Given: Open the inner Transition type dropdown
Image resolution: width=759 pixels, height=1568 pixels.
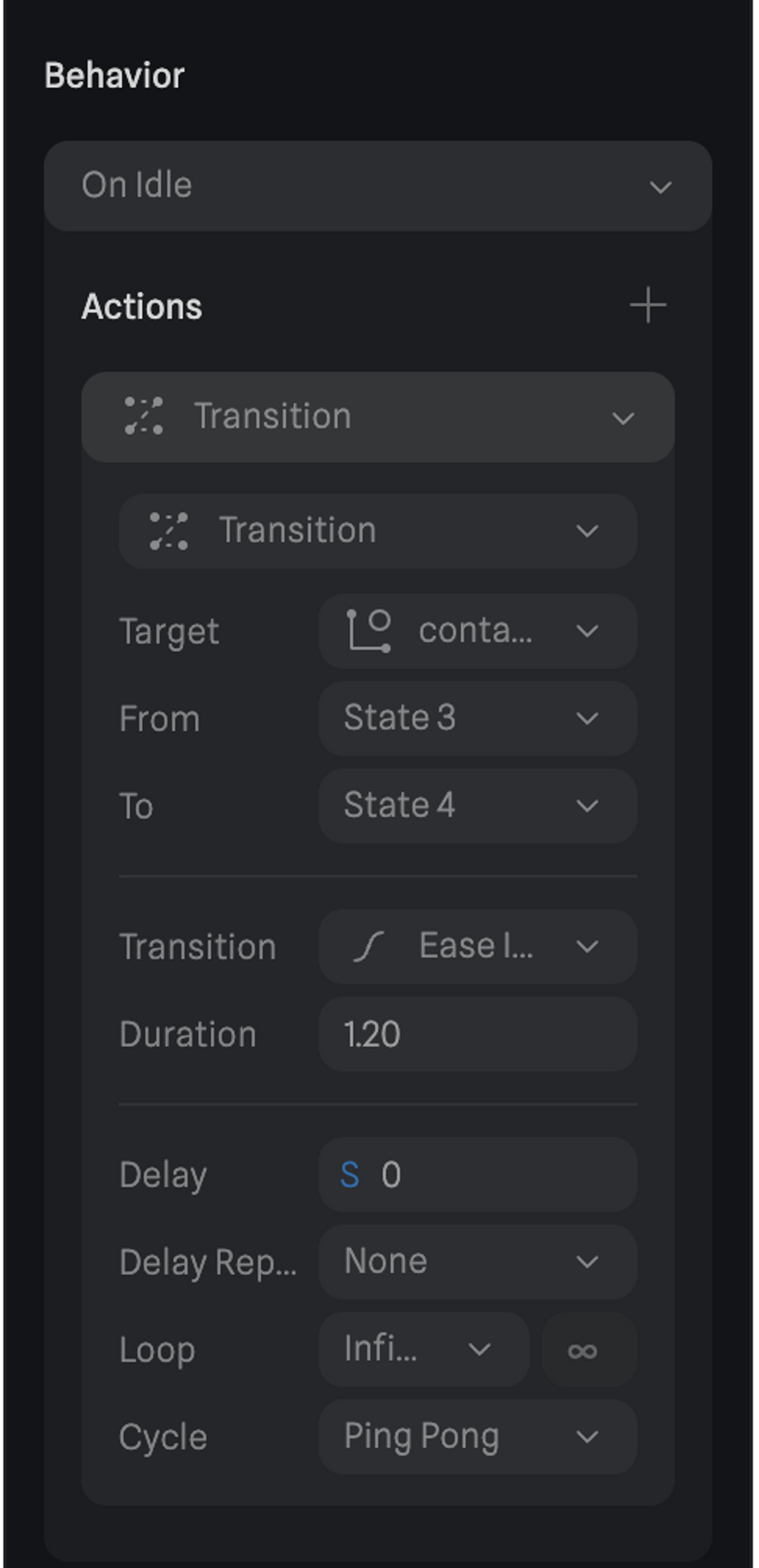Looking at the screenshot, I should pos(377,531).
